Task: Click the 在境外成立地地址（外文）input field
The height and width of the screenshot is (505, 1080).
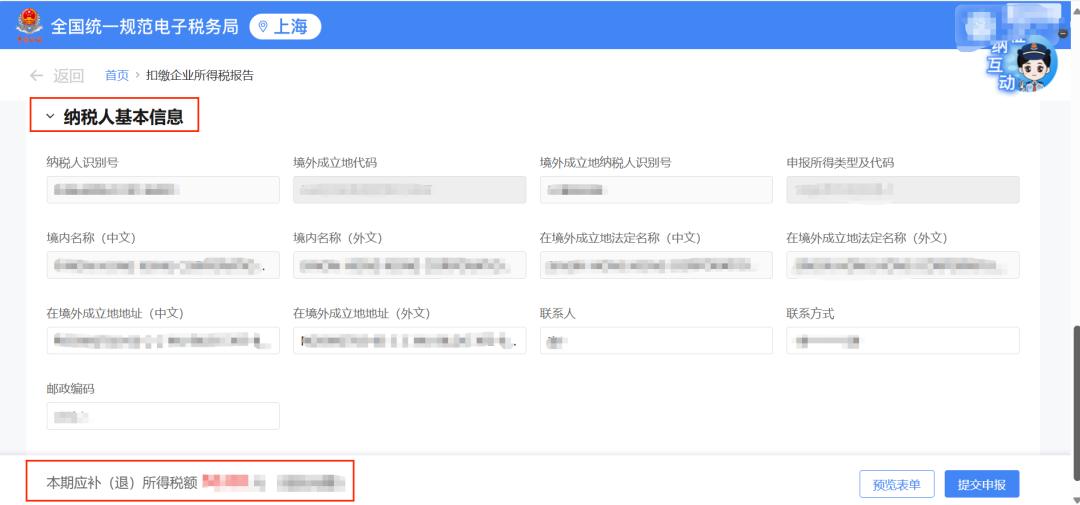Action: click(x=409, y=341)
